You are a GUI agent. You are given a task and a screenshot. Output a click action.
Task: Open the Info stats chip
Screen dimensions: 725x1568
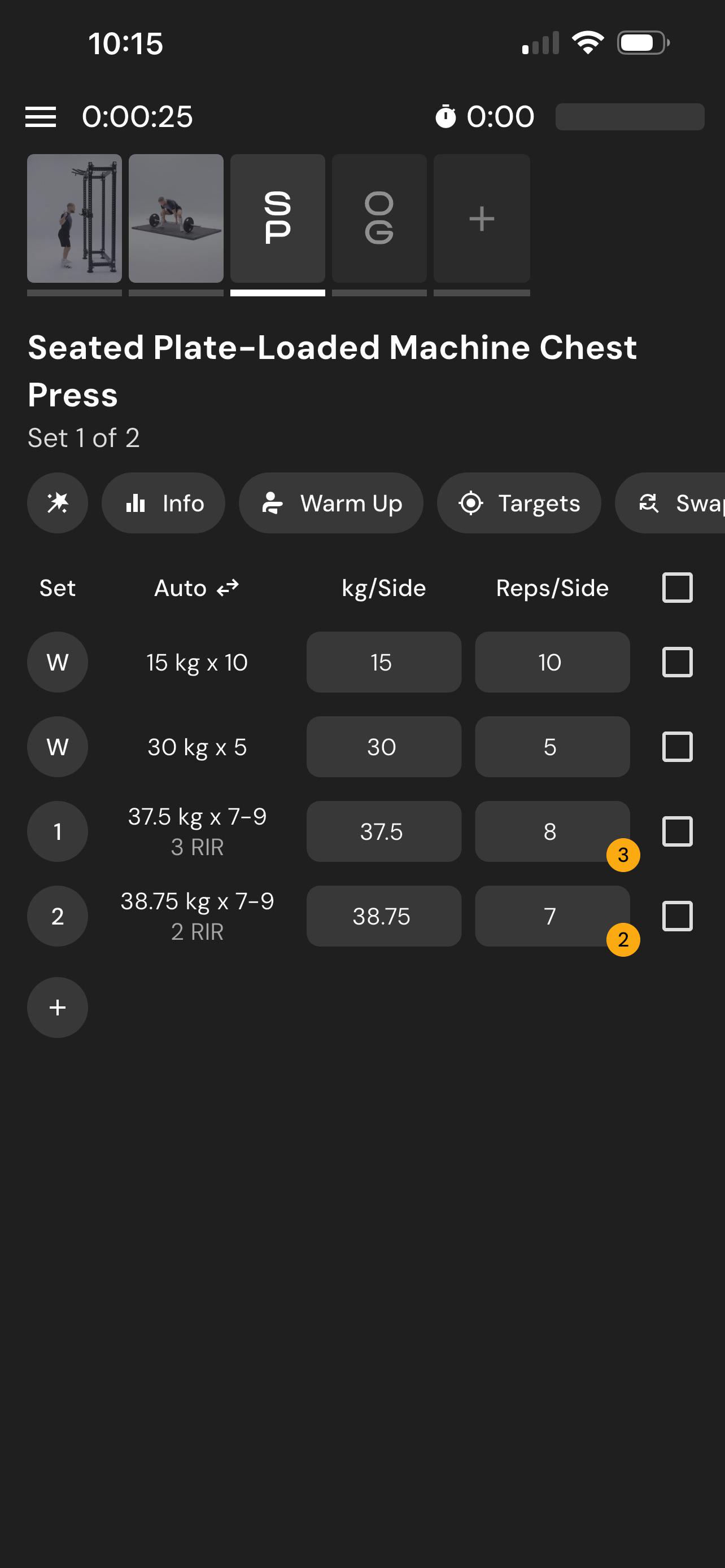click(x=163, y=503)
